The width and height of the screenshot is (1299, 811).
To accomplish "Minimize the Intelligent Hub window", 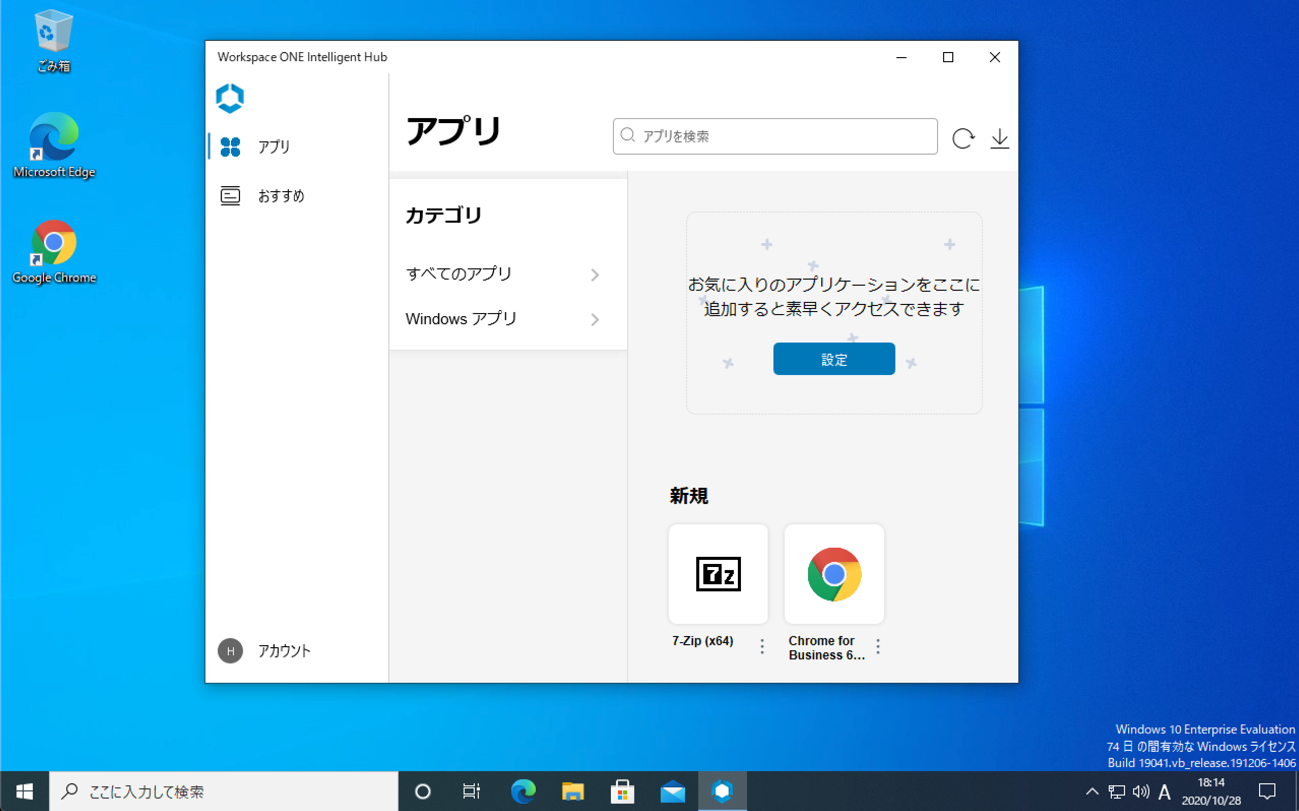I will click(x=902, y=57).
